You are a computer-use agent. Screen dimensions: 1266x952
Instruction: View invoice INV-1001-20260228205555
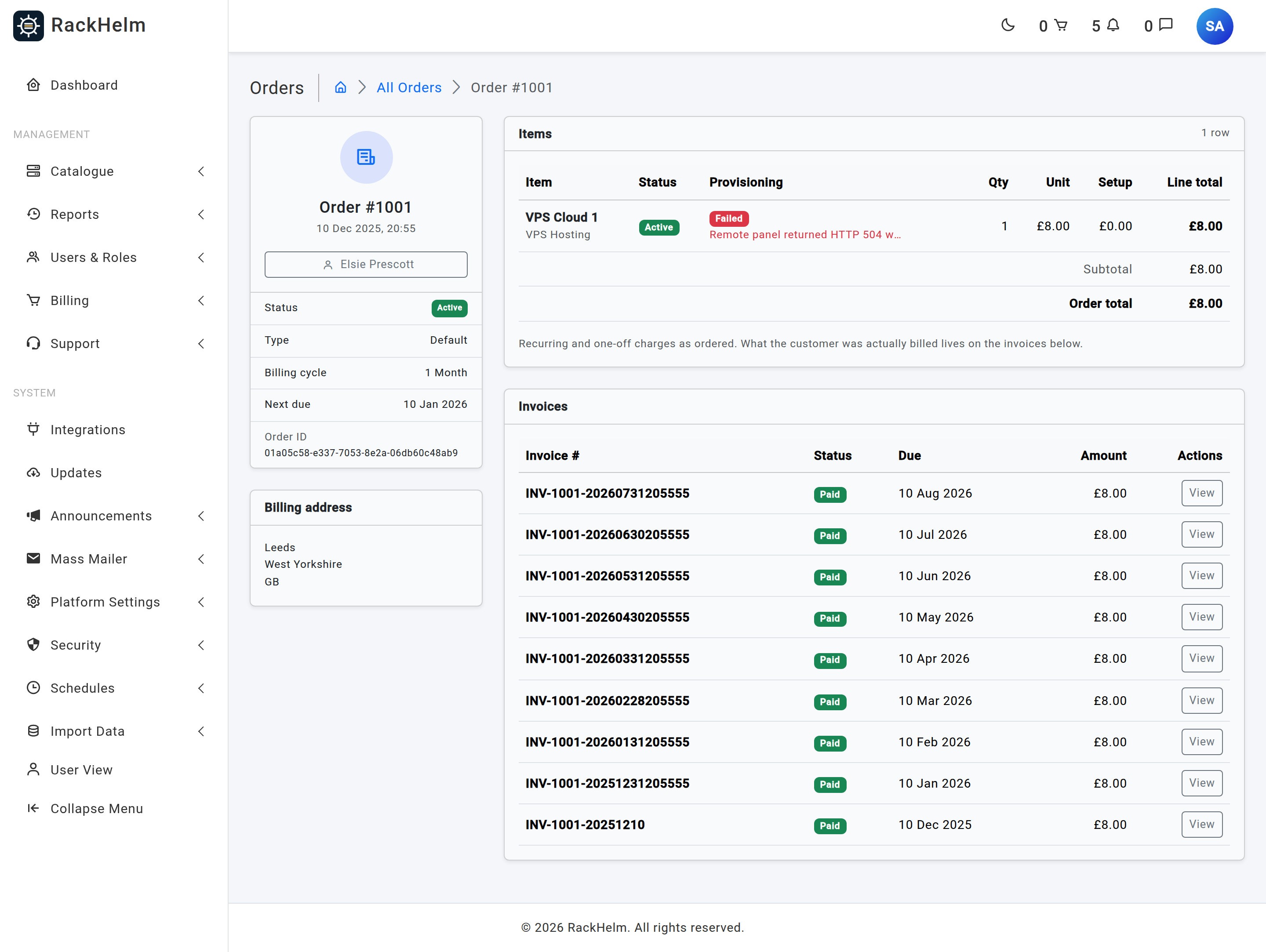coord(1201,700)
